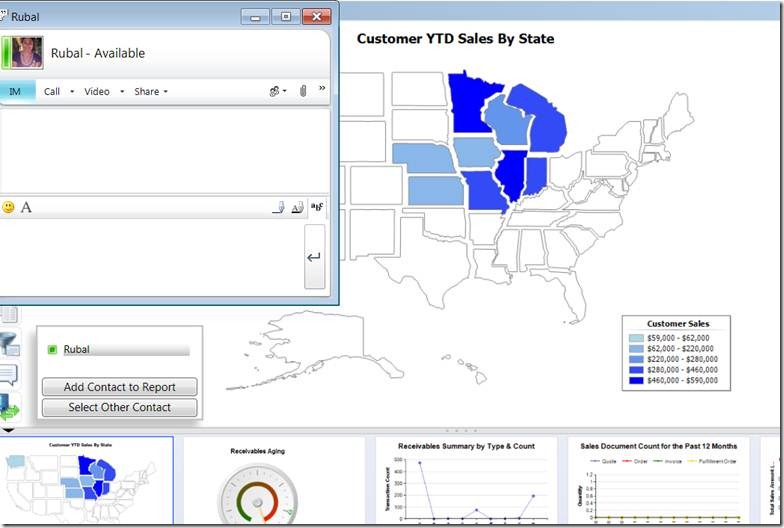Click Illinois on the sales map
The height and width of the screenshot is (528, 784).
[x=512, y=175]
